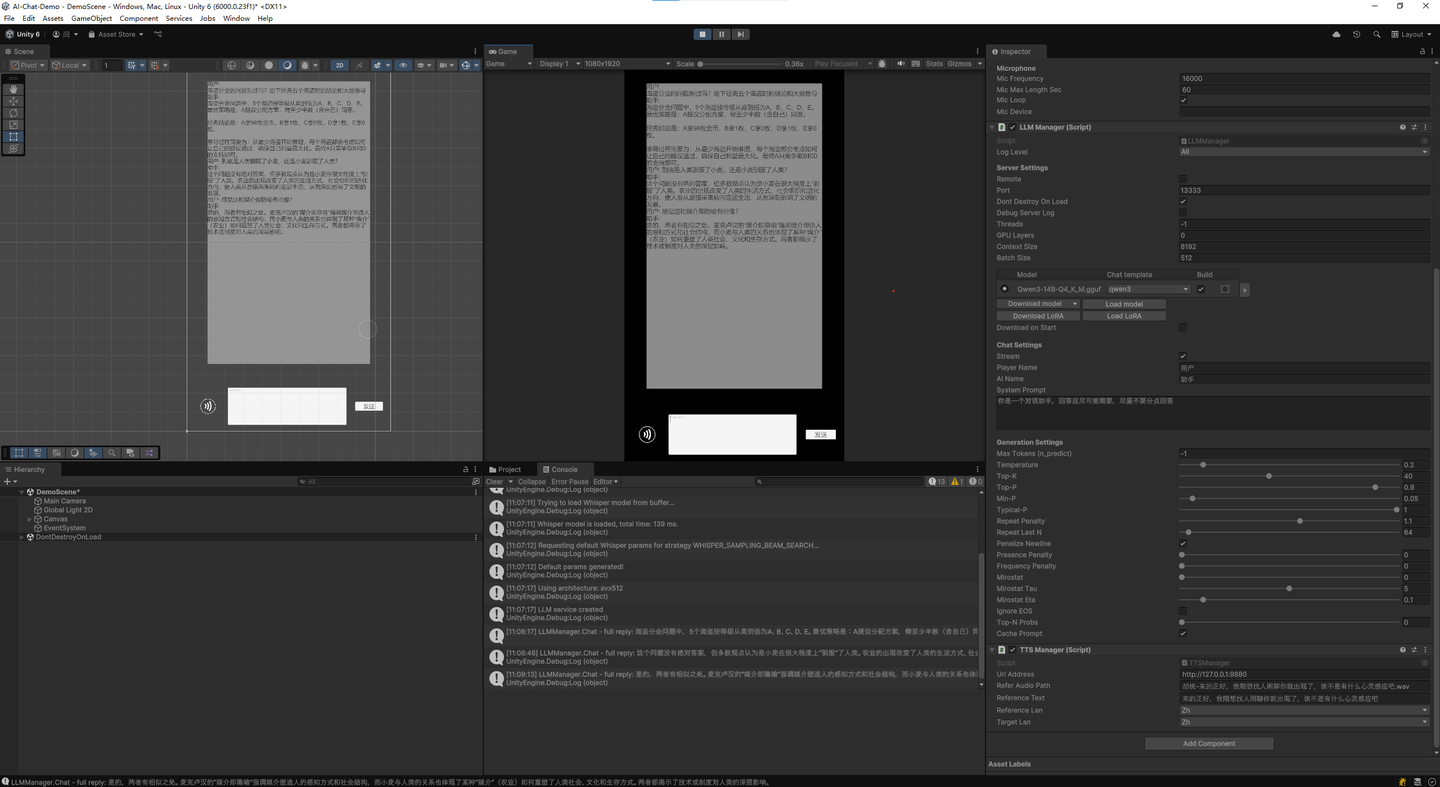Clear the console log
The width and height of the screenshot is (1440, 787).
pos(494,481)
